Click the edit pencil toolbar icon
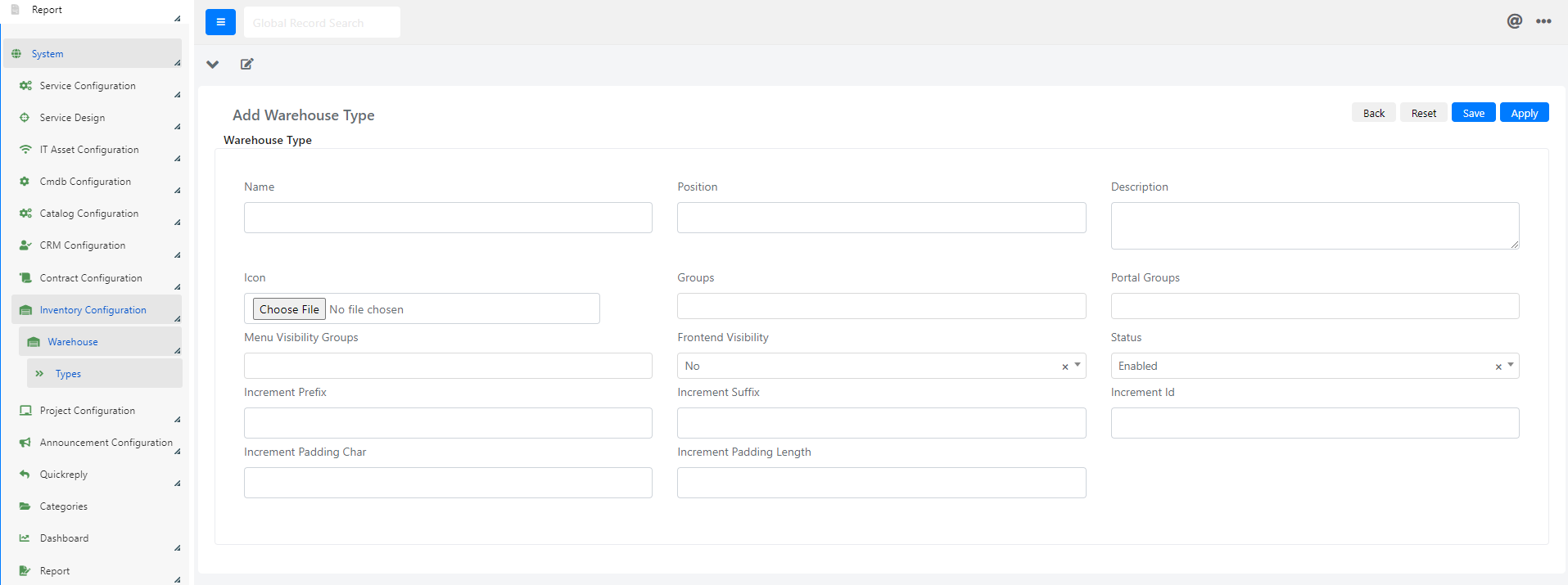Screen dimensions: 1568x585 click(x=246, y=64)
